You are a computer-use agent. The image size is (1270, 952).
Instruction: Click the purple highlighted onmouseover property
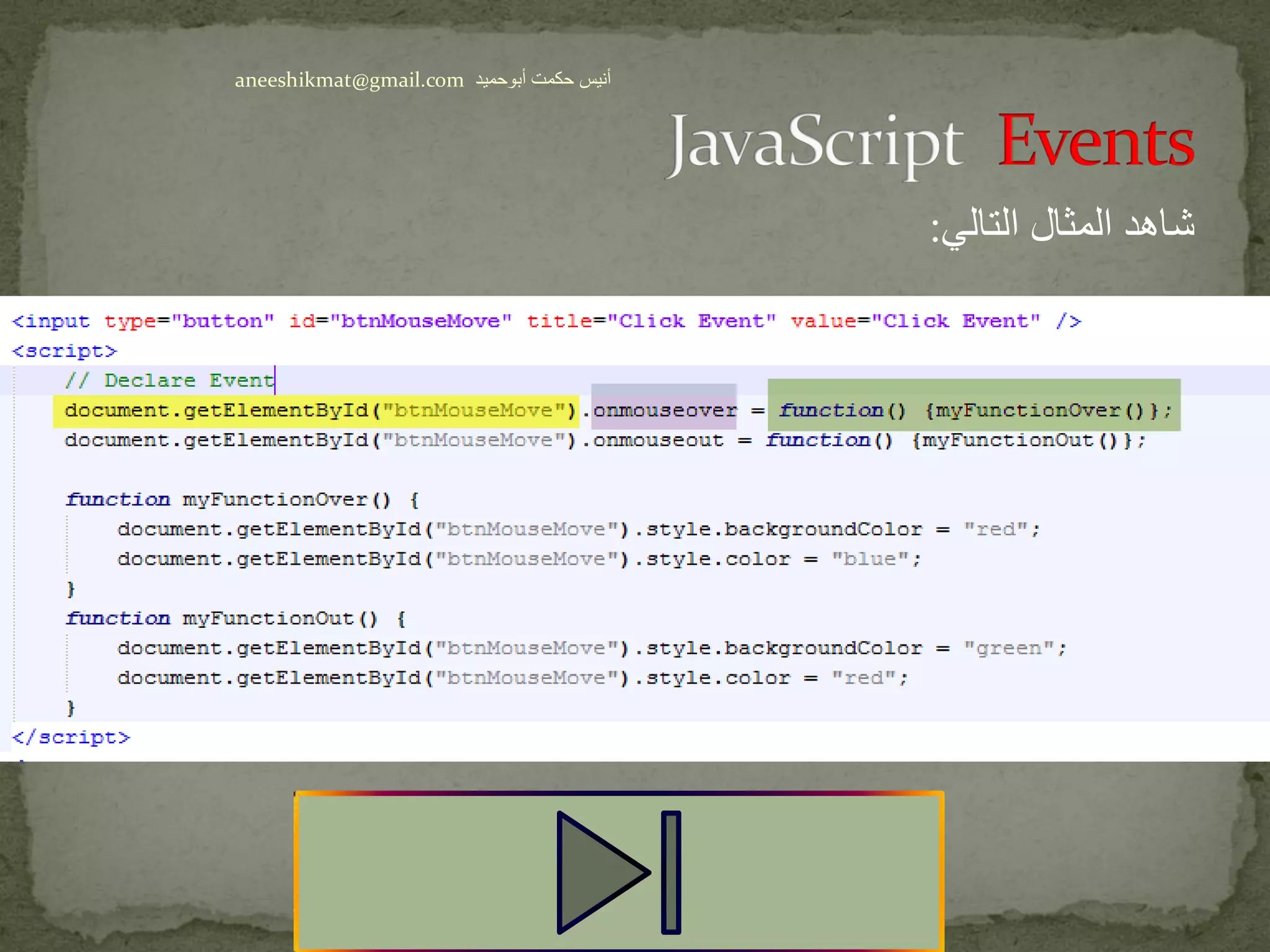[x=664, y=410]
